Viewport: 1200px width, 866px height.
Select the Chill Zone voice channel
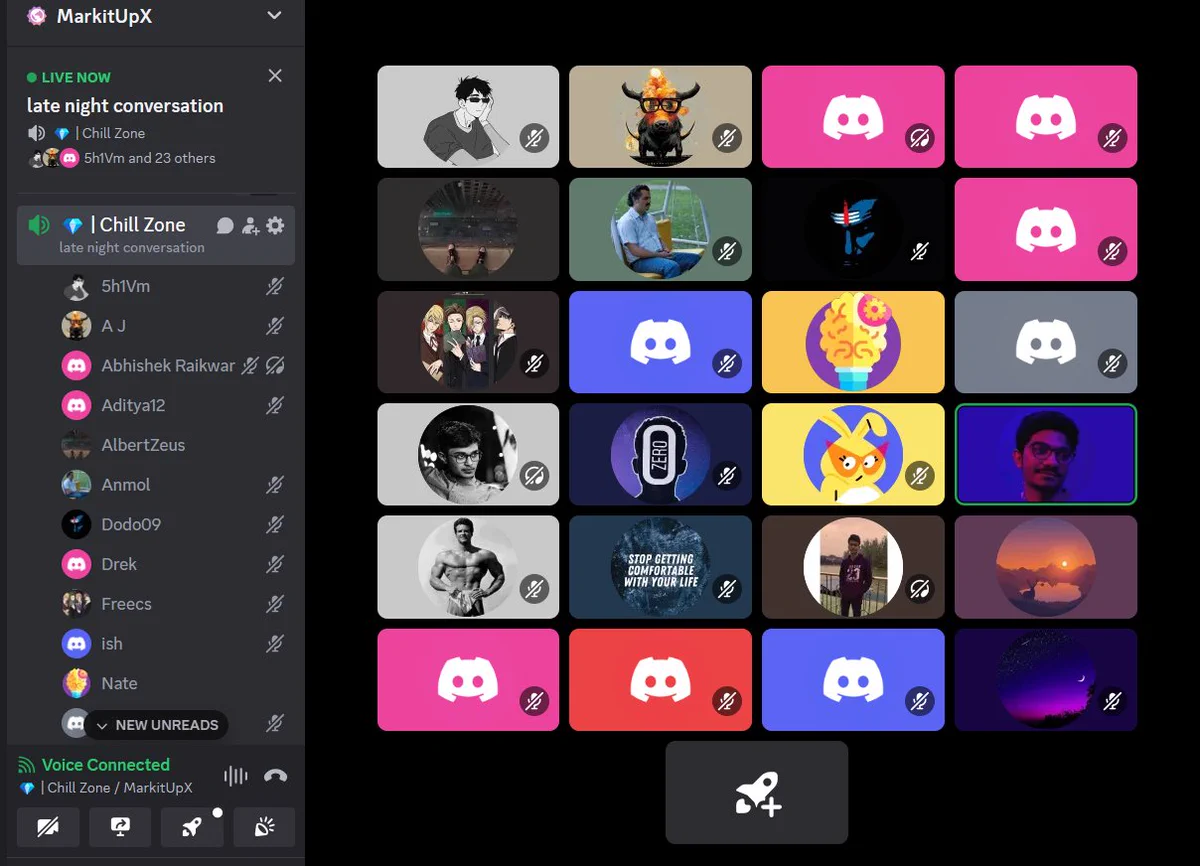156,235
